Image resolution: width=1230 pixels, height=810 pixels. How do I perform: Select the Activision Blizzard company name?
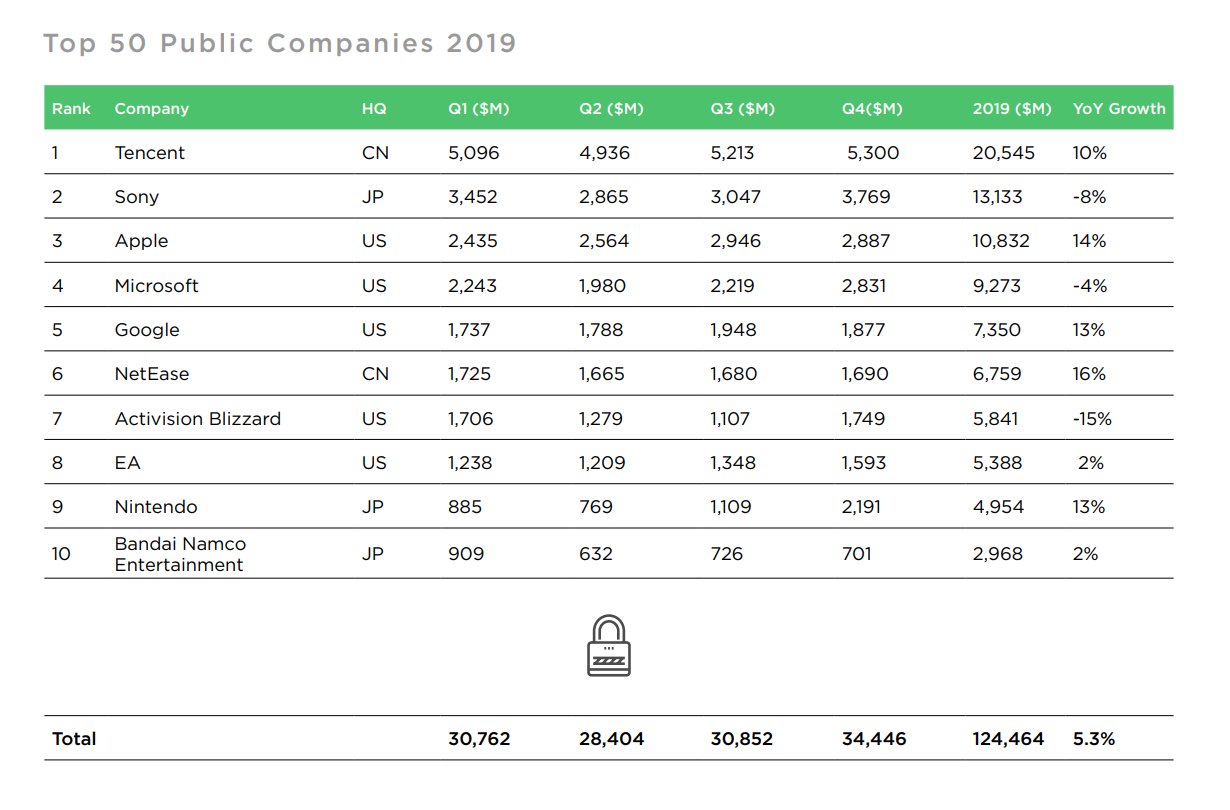(198, 418)
